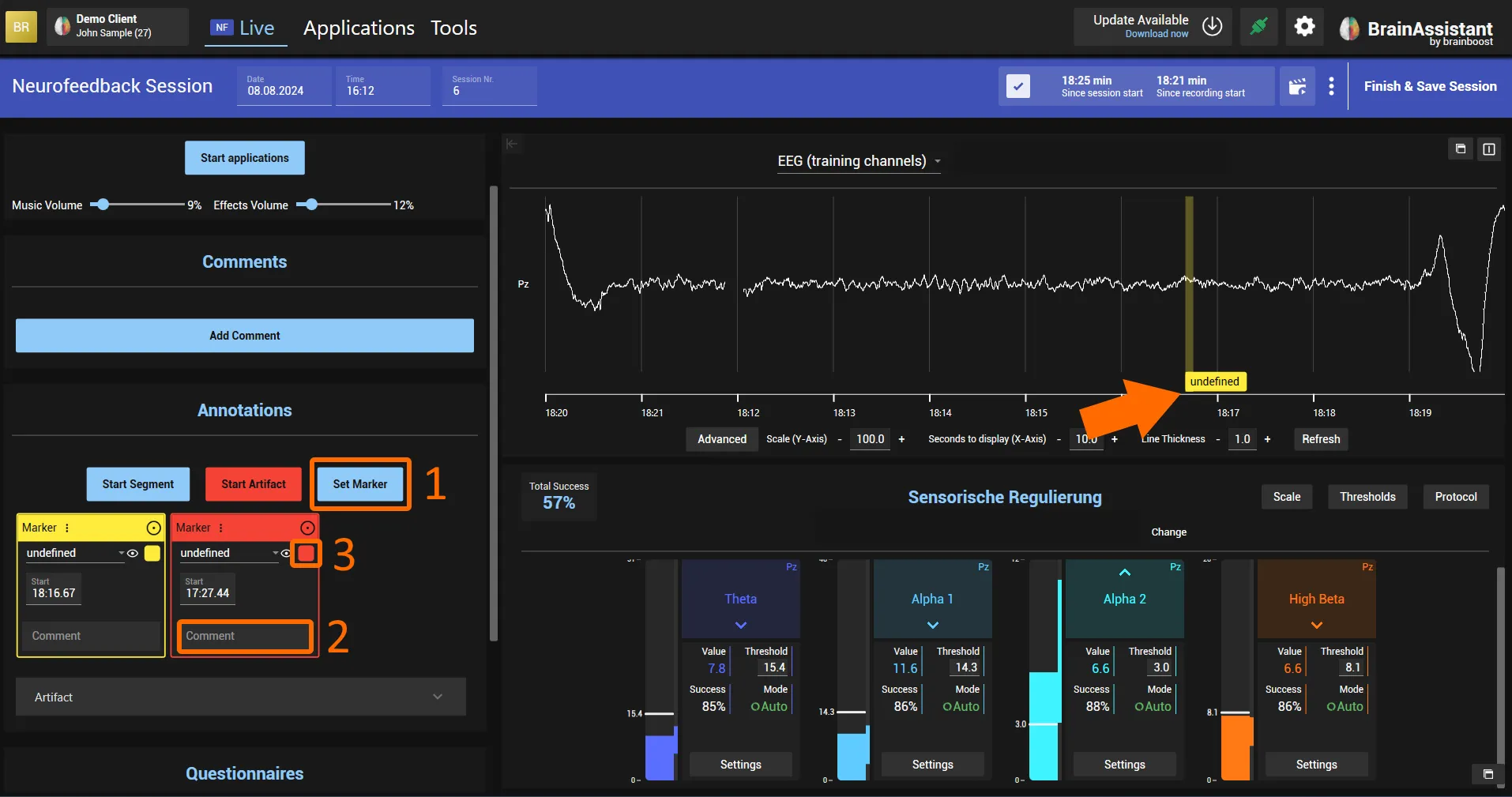1512x797 pixels.
Task: Open the three-dot session options menu
Action: click(1331, 86)
